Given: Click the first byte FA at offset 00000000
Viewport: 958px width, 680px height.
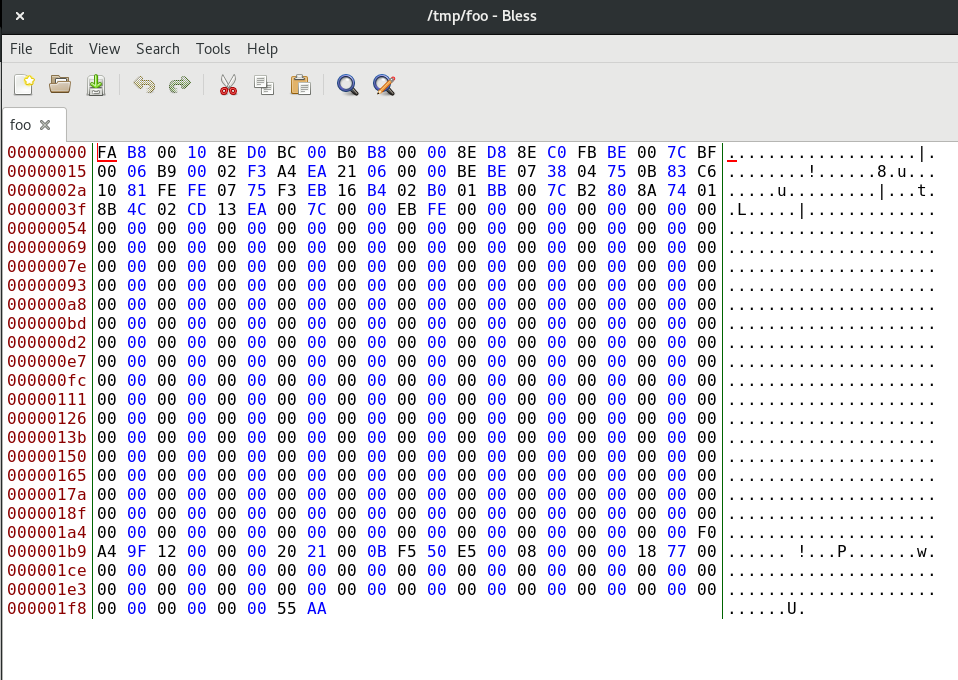Looking at the screenshot, I should 107,152.
